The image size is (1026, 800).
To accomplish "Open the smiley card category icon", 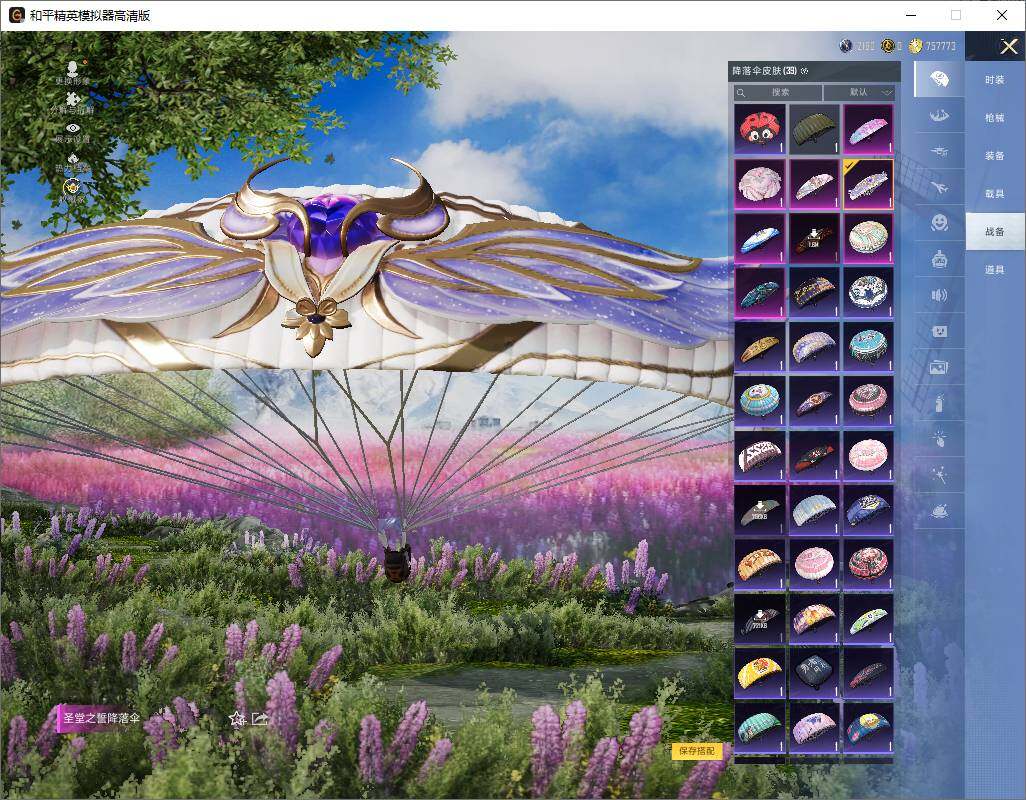I will [939, 332].
